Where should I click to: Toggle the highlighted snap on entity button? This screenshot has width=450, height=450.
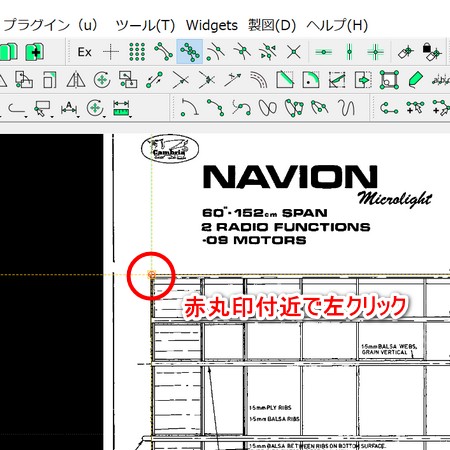click(x=189, y=52)
